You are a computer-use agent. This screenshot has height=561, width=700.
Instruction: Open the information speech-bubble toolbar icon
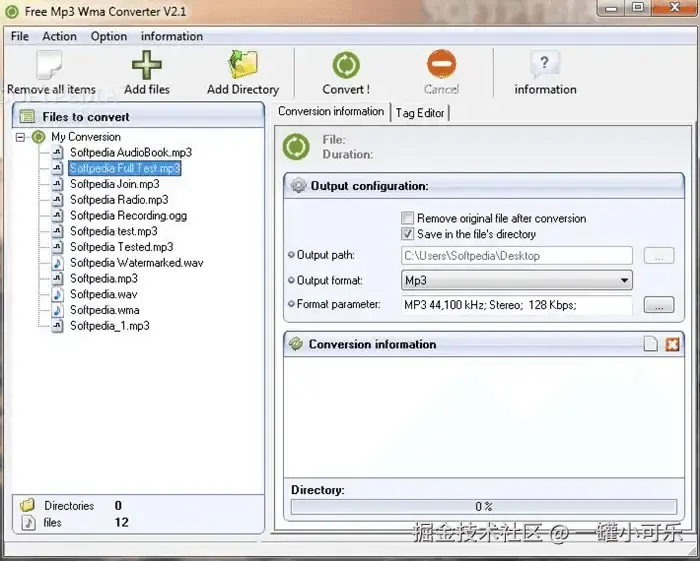[545, 65]
